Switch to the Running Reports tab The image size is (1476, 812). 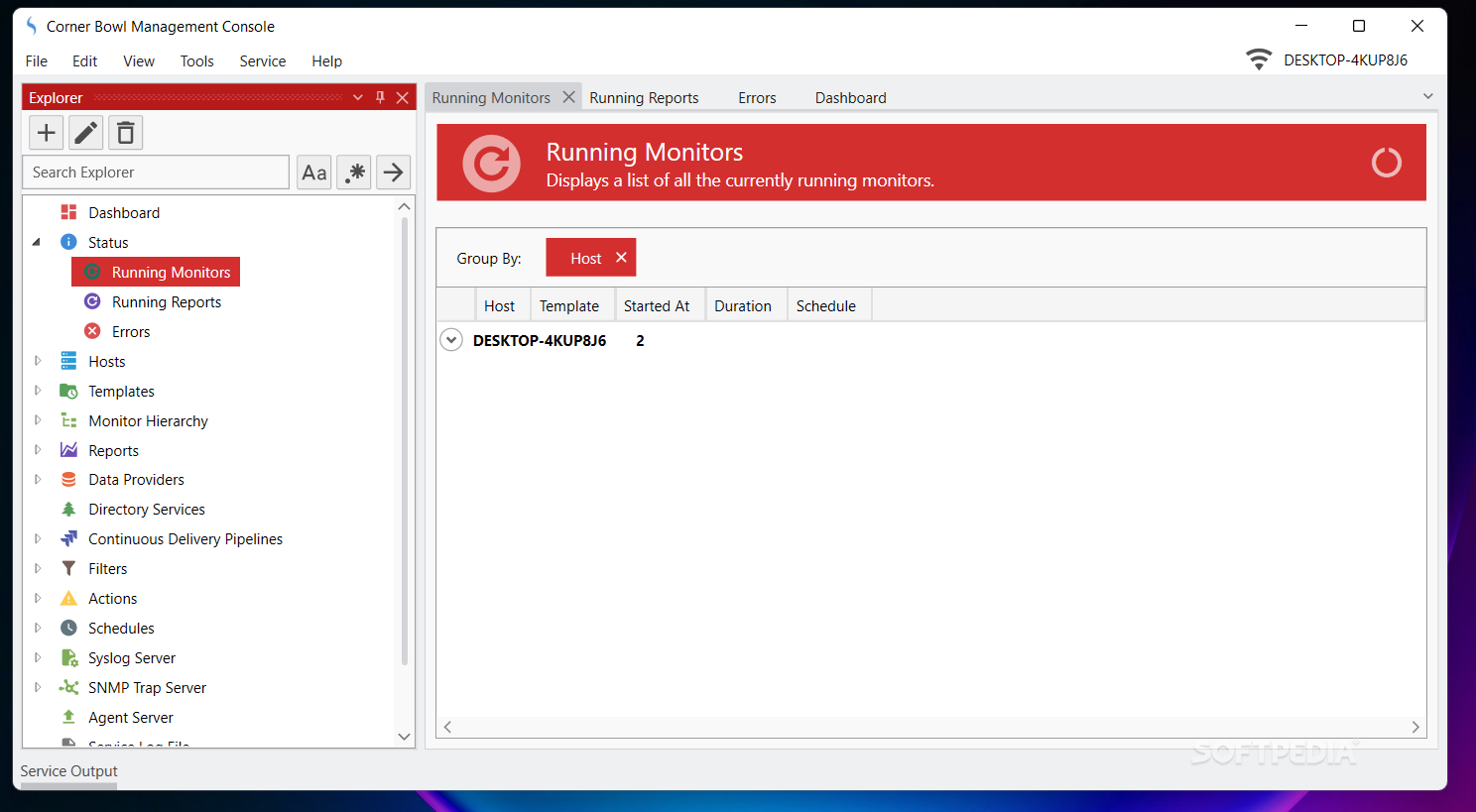click(644, 97)
